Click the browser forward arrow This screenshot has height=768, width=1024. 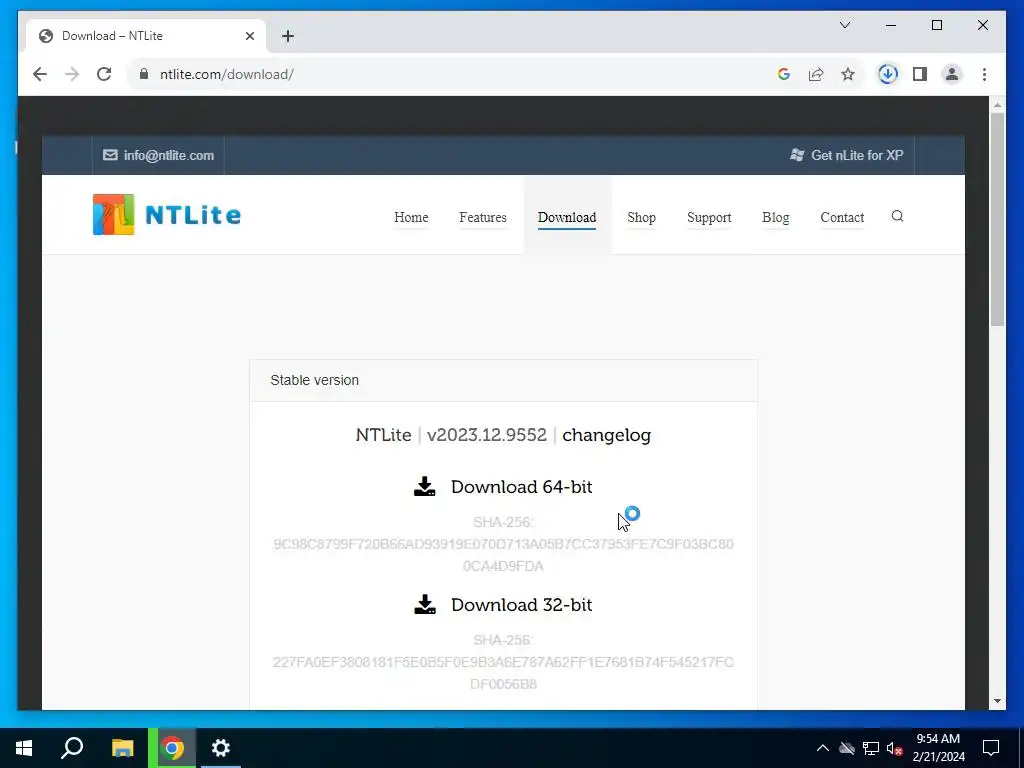point(72,74)
